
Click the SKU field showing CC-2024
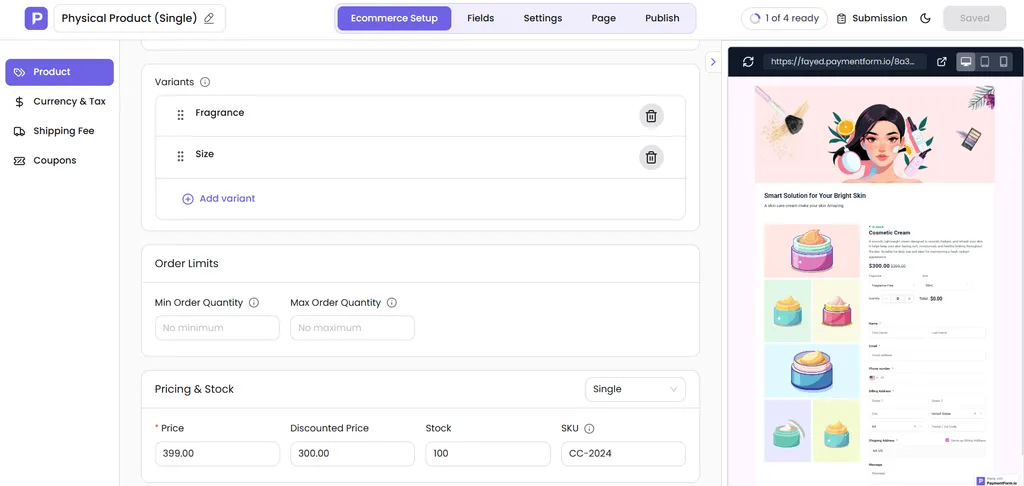[623, 453]
